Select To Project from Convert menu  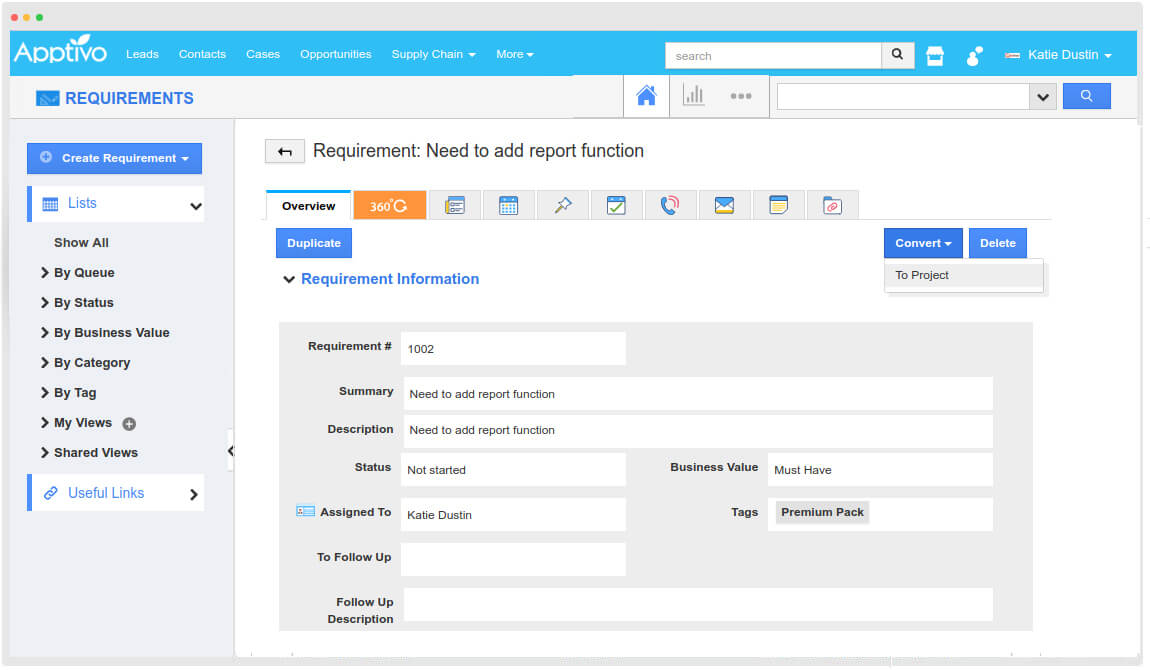pos(922,275)
